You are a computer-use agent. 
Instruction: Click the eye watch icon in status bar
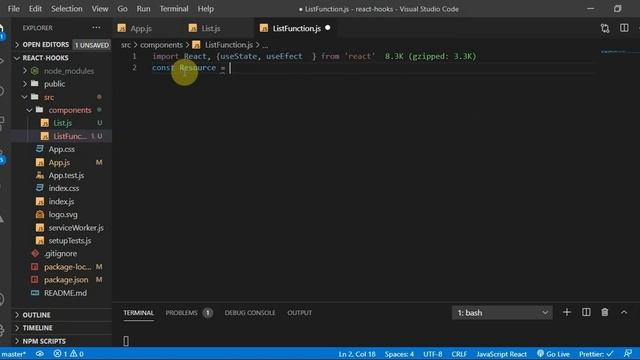pos(40,354)
